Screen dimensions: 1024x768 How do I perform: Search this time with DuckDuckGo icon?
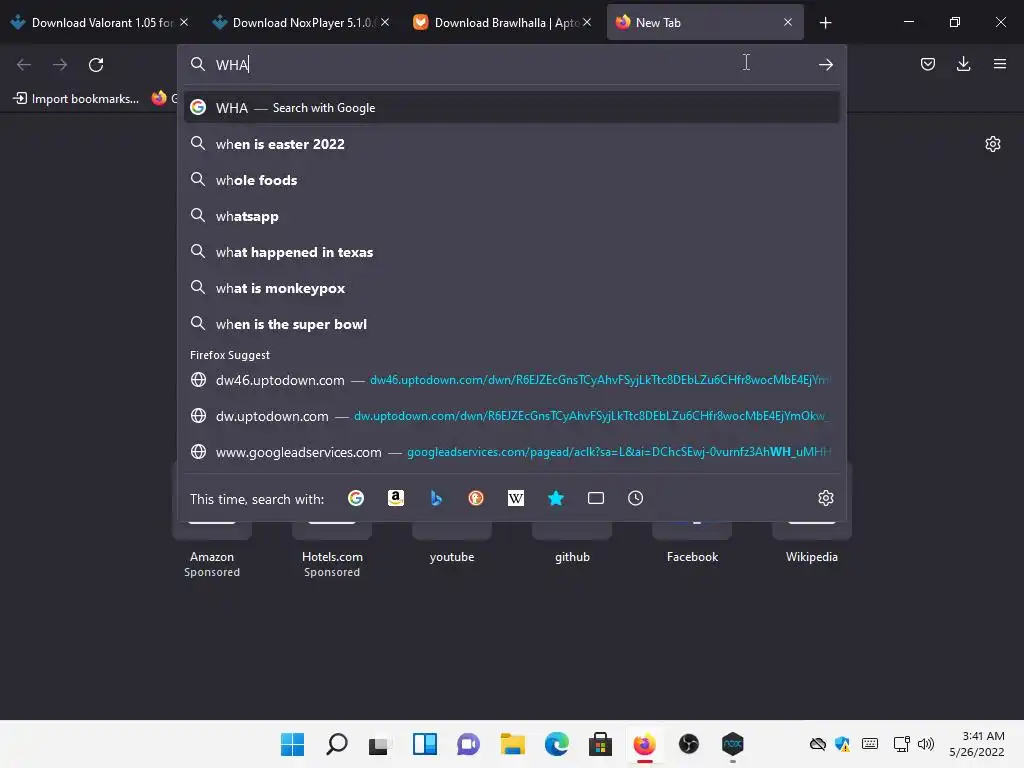click(x=475, y=498)
